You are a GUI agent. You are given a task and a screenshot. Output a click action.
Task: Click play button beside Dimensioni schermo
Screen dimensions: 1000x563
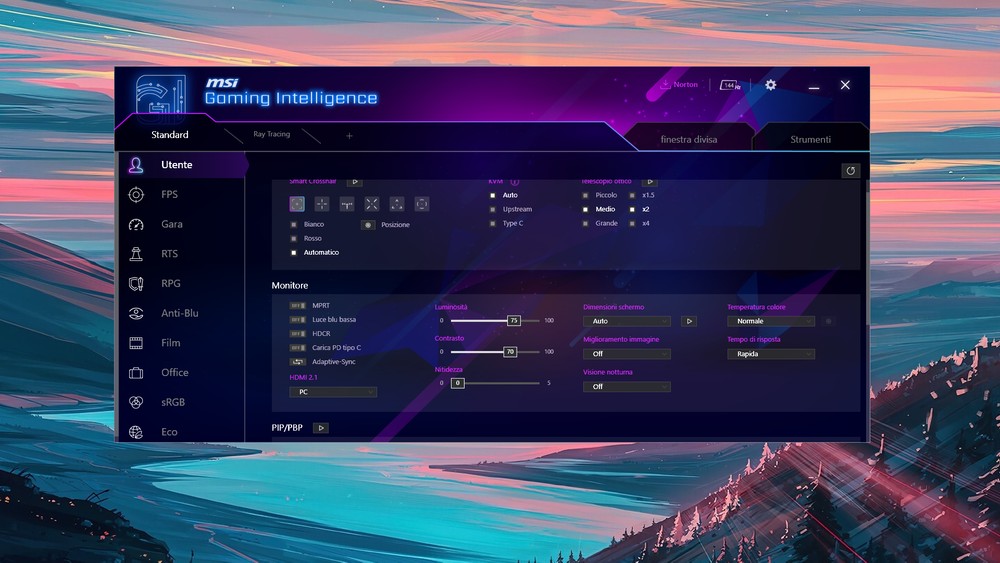pyautogui.click(x=689, y=321)
